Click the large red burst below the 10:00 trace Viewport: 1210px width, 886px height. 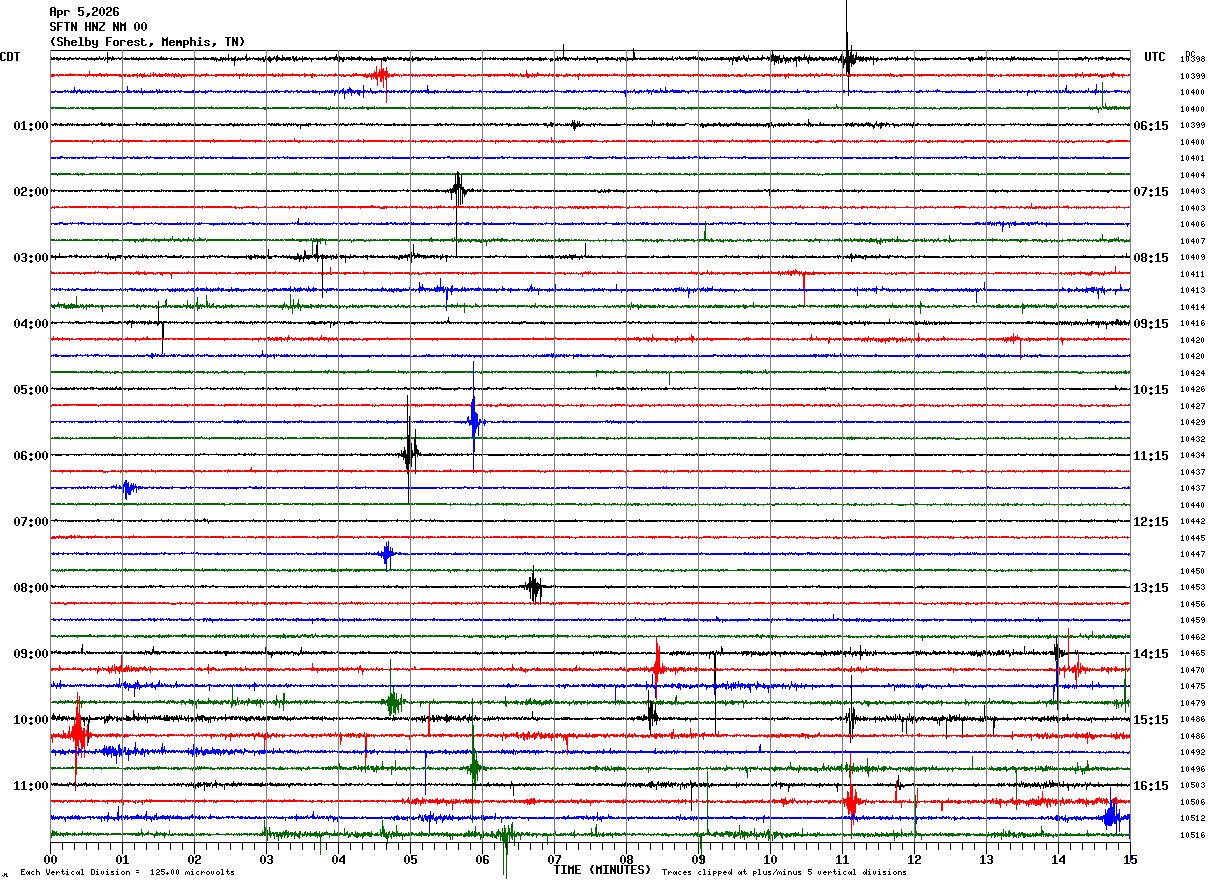pyautogui.click(x=78, y=736)
